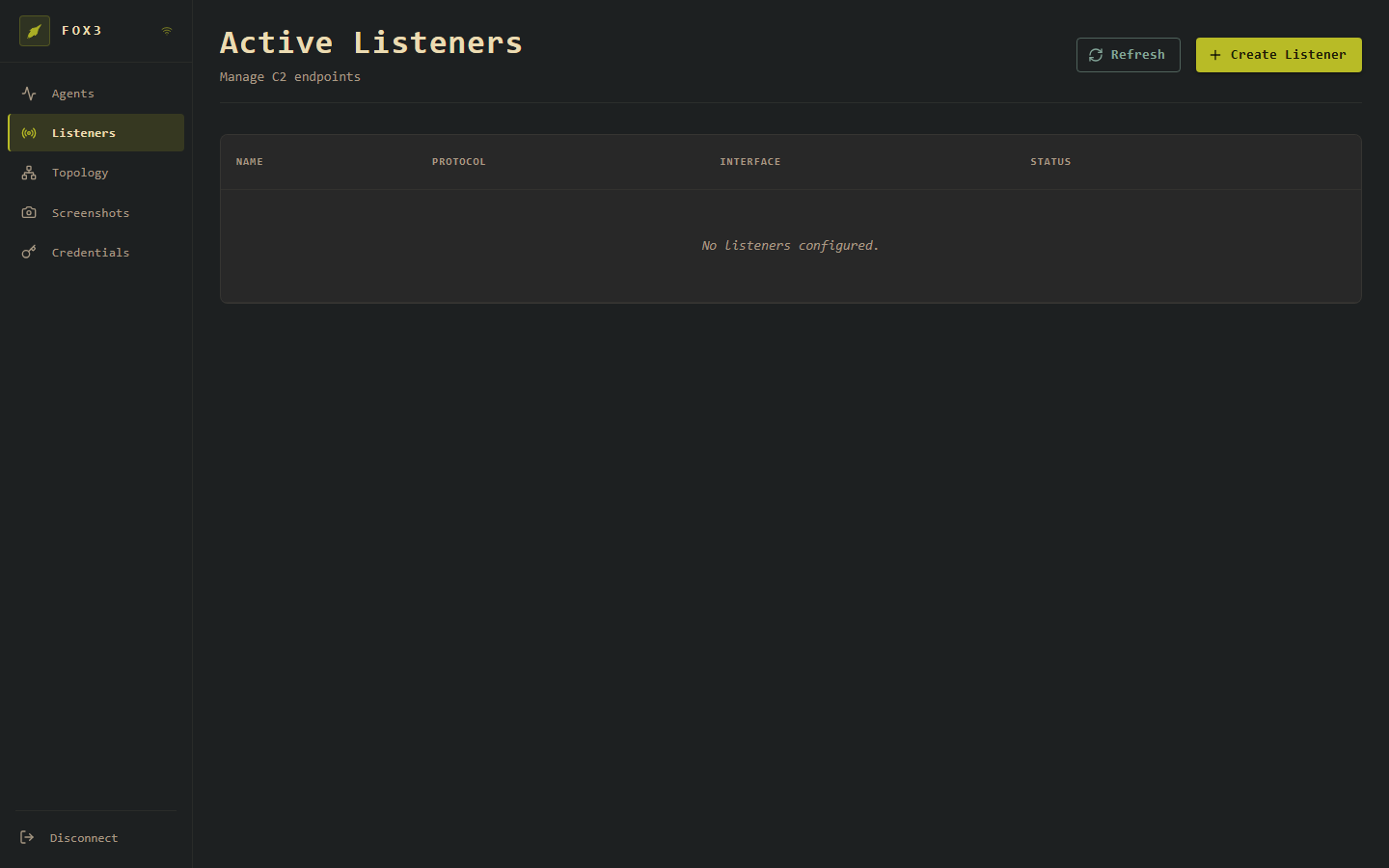This screenshot has width=1389, height=868.
Task: Click the NAME column header
Action: click(250, 162)
